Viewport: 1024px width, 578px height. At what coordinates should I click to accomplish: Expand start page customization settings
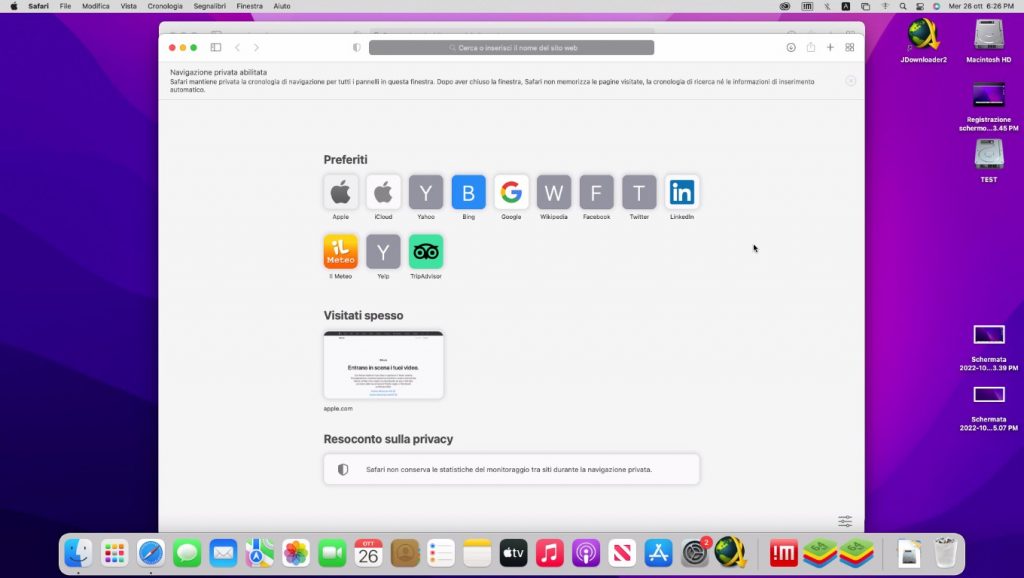click(x=845, y=521)
